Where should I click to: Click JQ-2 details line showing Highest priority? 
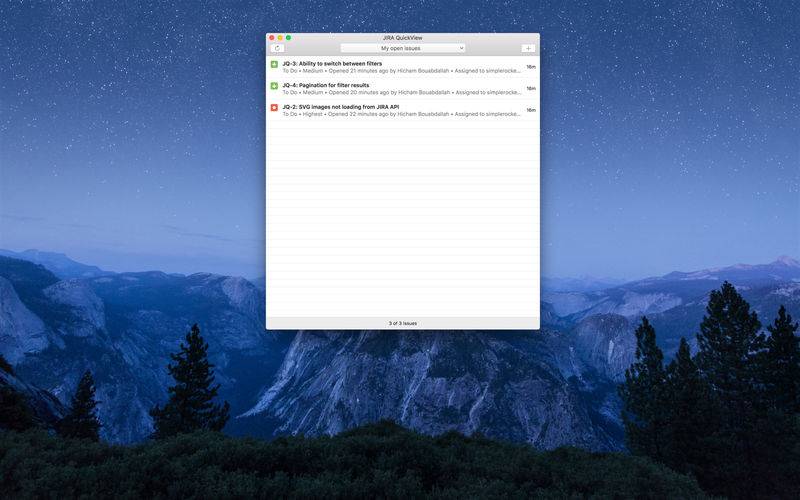pos(402,114)
